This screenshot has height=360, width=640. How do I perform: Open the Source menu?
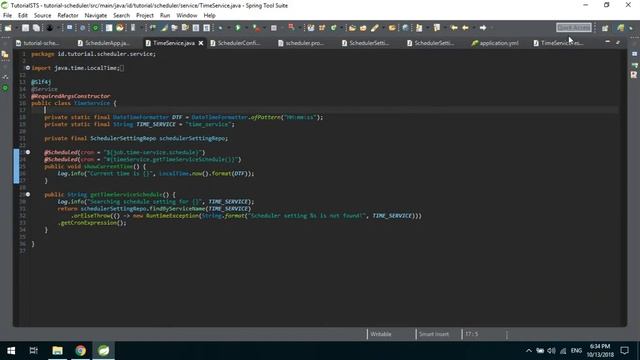pyautogui.click(x=42, y=16)
